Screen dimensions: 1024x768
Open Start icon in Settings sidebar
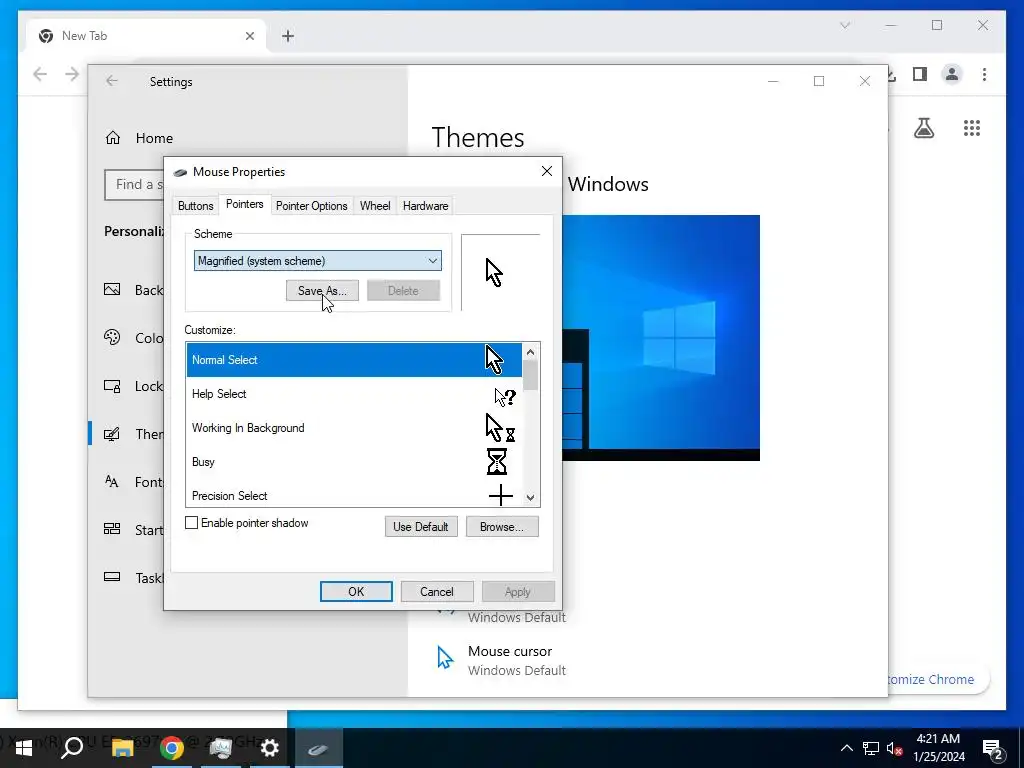pyautogui.click(x=112, y=529)
